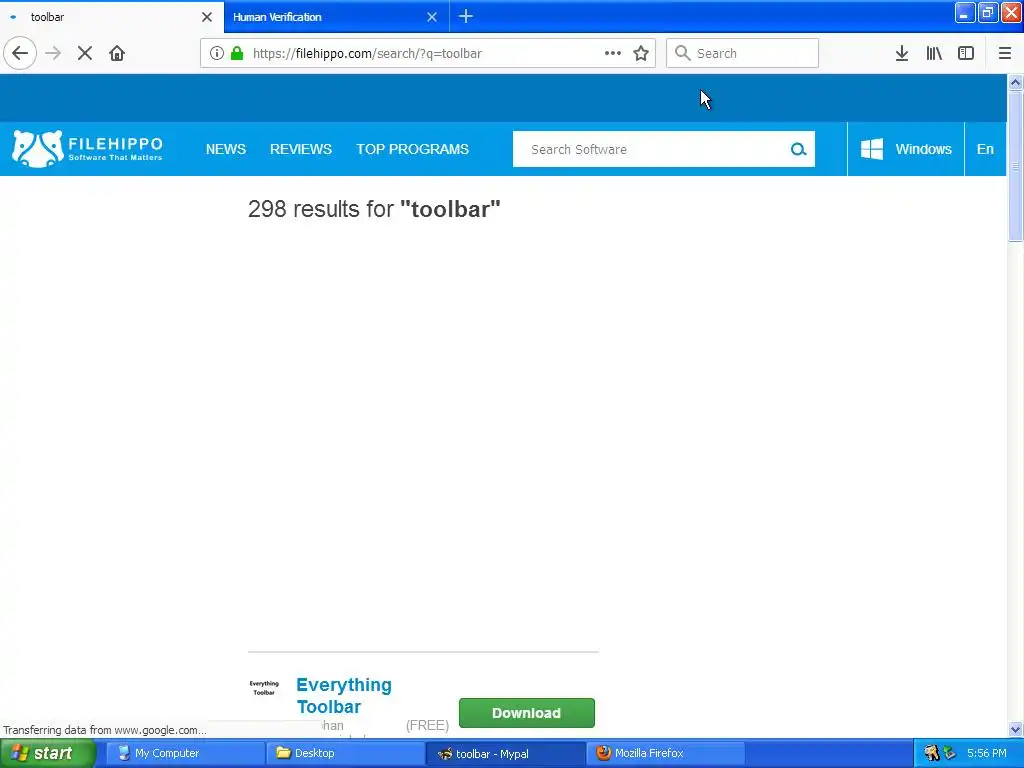Open a new tab with plus button
This screenshot has height=768, width=1024.
coord(466,16)
